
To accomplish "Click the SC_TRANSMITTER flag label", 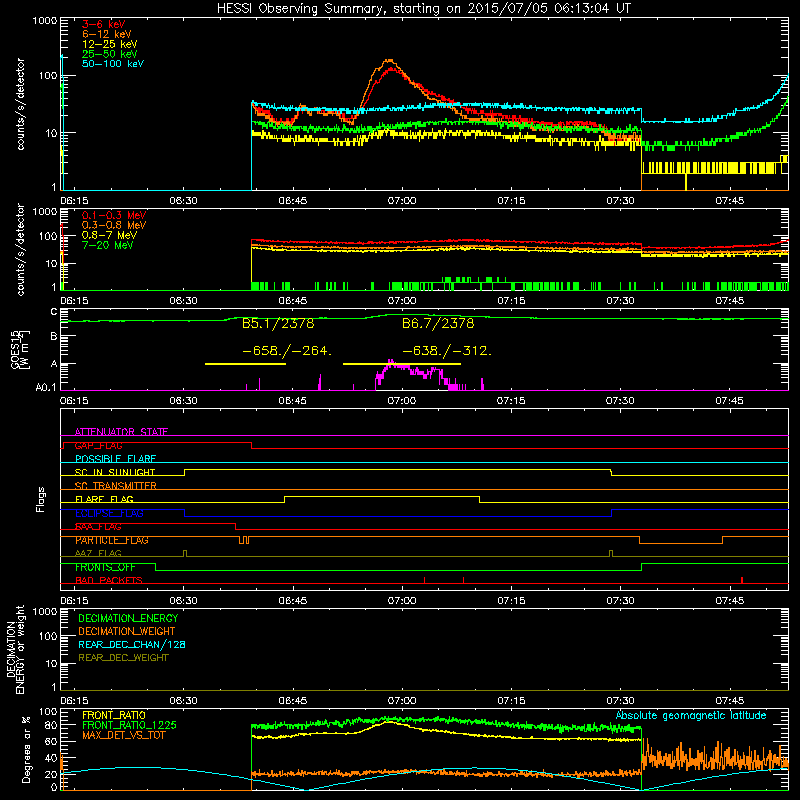I will coord(115,486).
